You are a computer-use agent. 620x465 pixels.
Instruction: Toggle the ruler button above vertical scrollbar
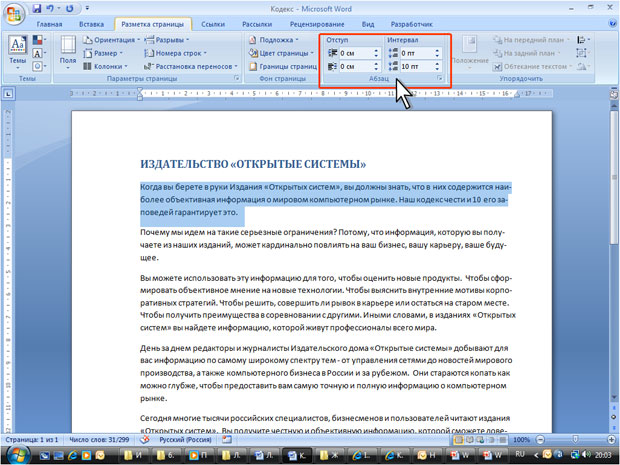tap(614, 94)
